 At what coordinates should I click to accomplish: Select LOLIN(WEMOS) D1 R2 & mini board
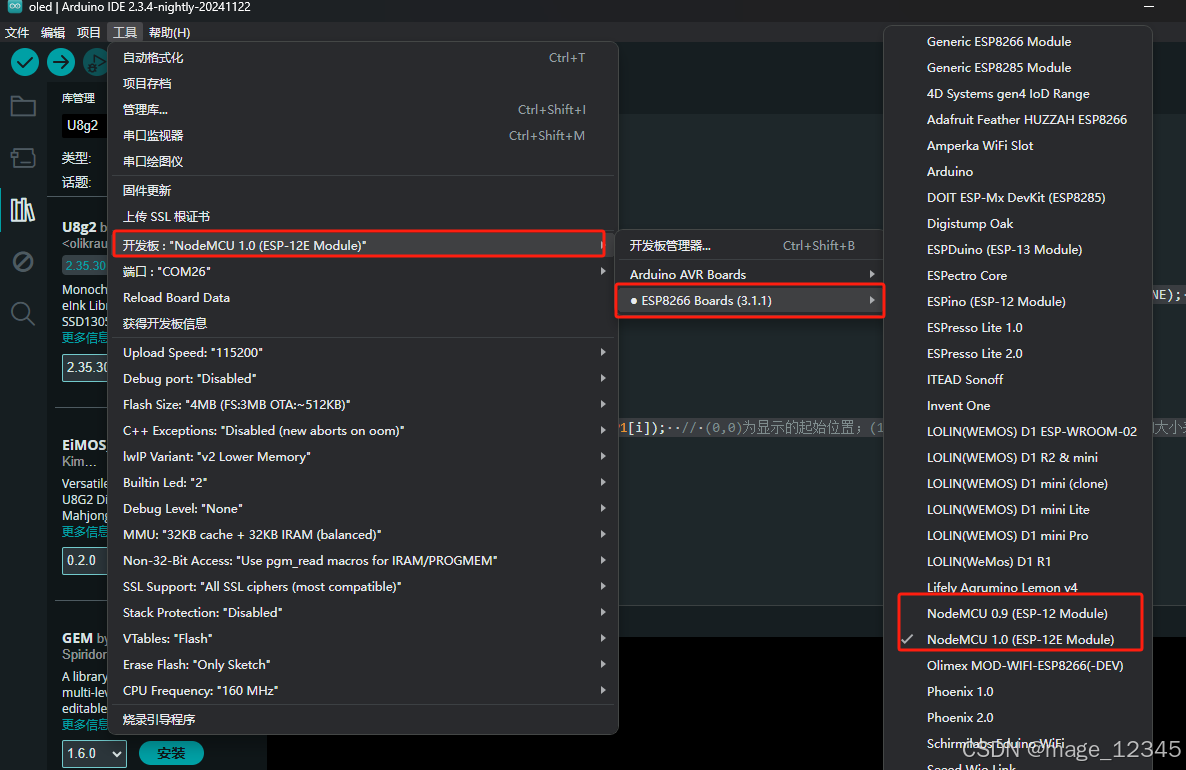coord(1017,458)
